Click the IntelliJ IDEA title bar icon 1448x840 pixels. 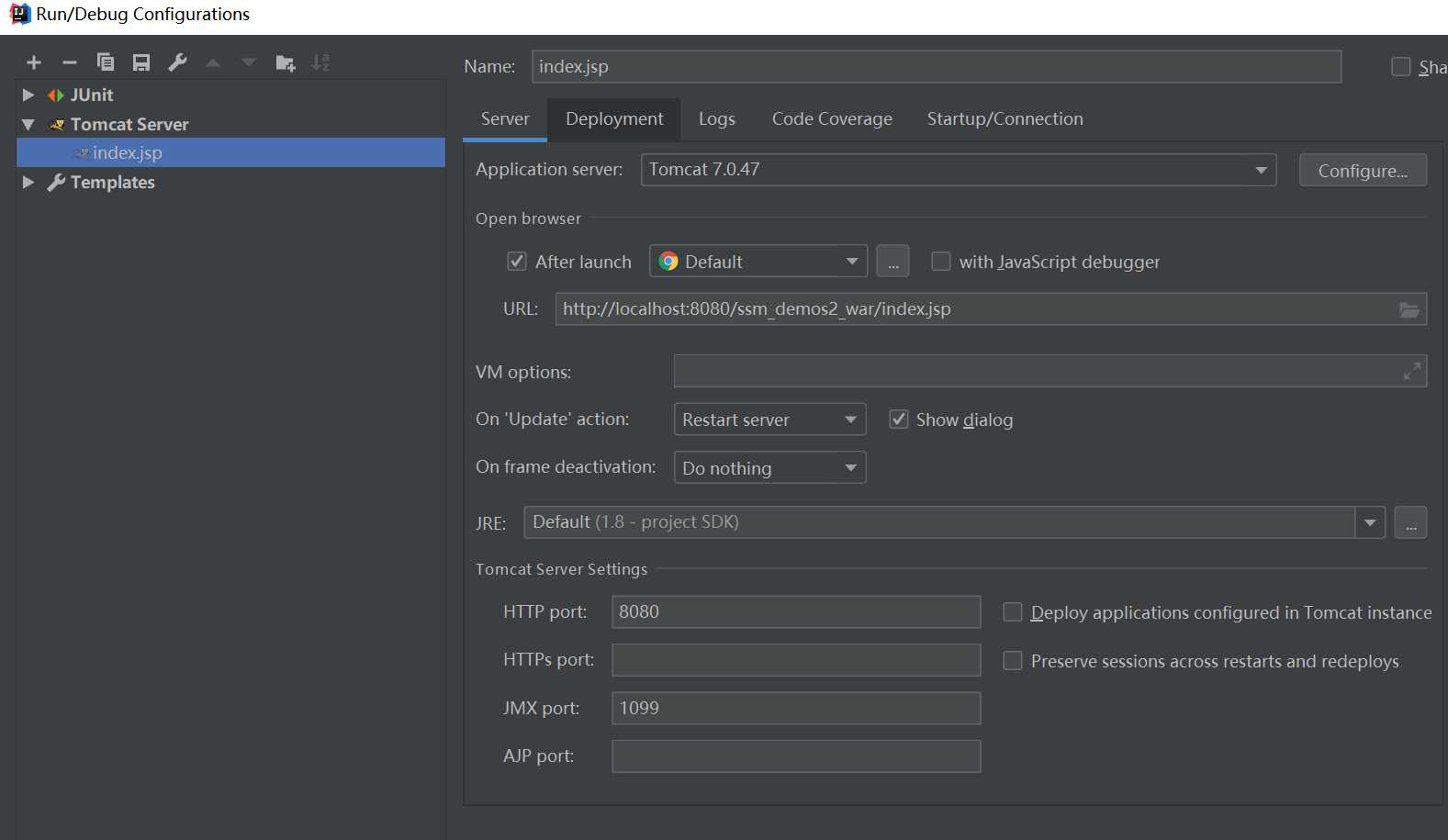[x=19, y=14]
